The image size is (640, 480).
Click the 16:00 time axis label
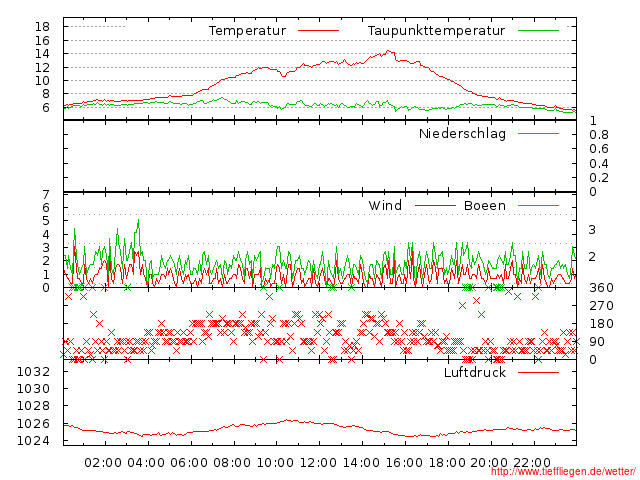(x=404, y=463)
